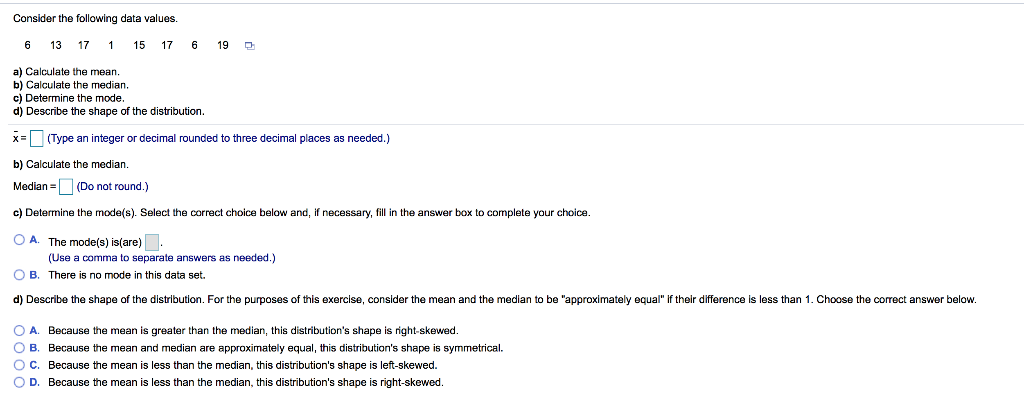This screenshot has height=399, width=1024.
Task: Choose shape option D right-skewed, mean less
Action: (x=20, y=382)
